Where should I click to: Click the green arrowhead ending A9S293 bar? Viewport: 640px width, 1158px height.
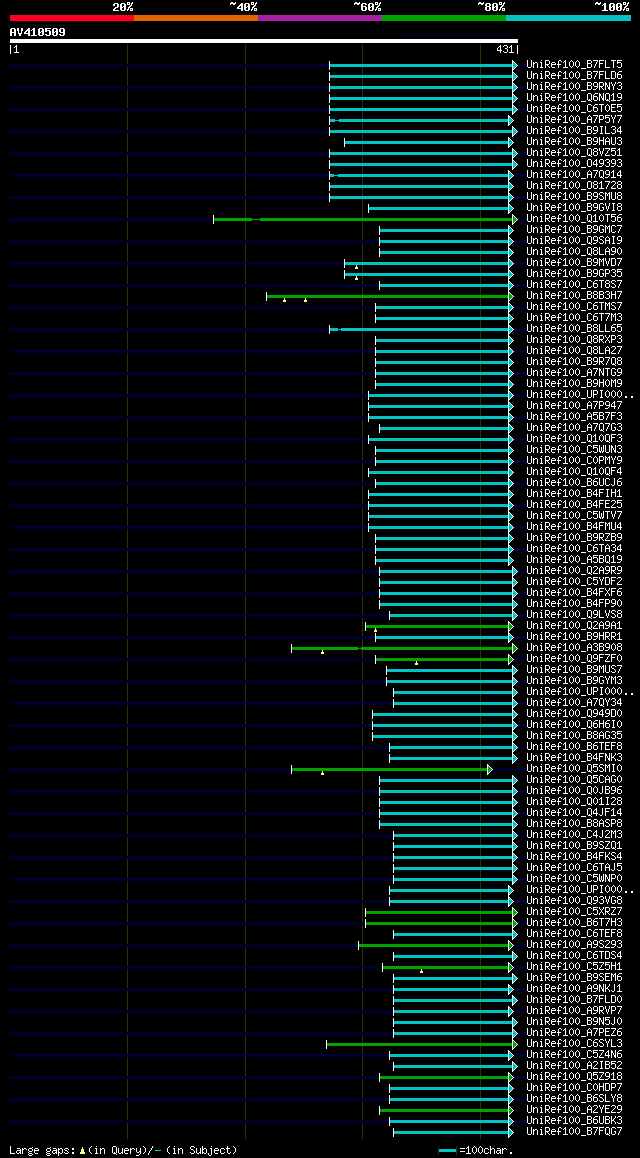tap(511, 945)
